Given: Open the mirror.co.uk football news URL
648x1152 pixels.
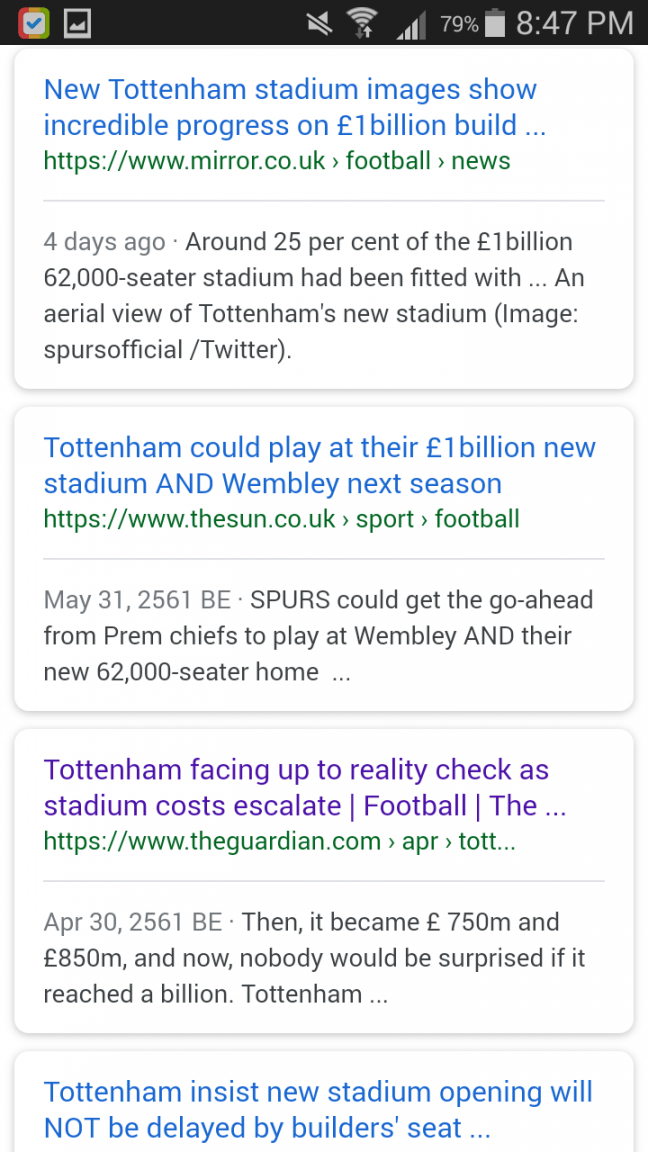Looking at the screenshot, I should coord(277,161).
